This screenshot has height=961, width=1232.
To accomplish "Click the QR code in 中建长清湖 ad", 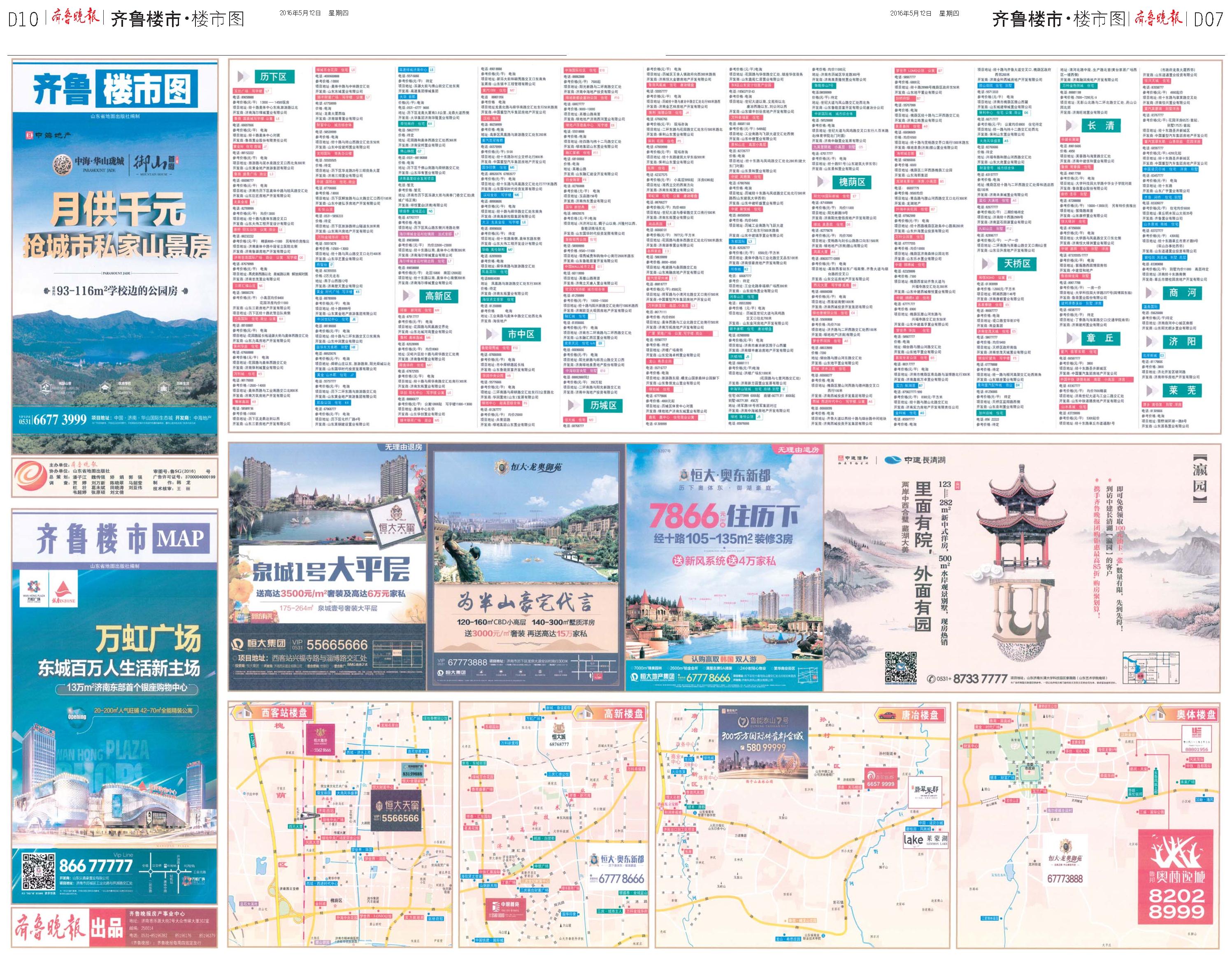I will point(900,667).
